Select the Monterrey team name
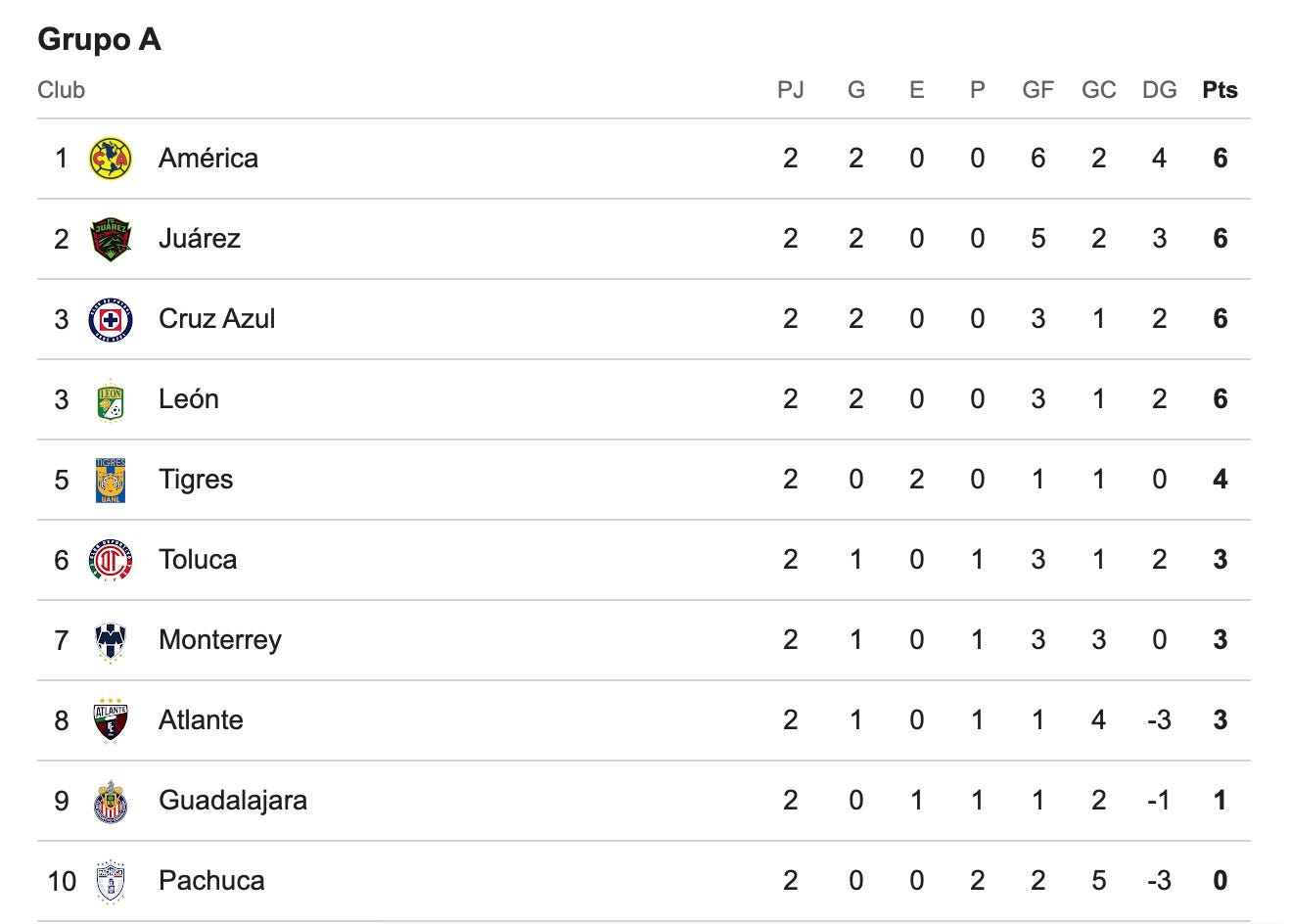The image size is (1290, 924). [220, 640]
